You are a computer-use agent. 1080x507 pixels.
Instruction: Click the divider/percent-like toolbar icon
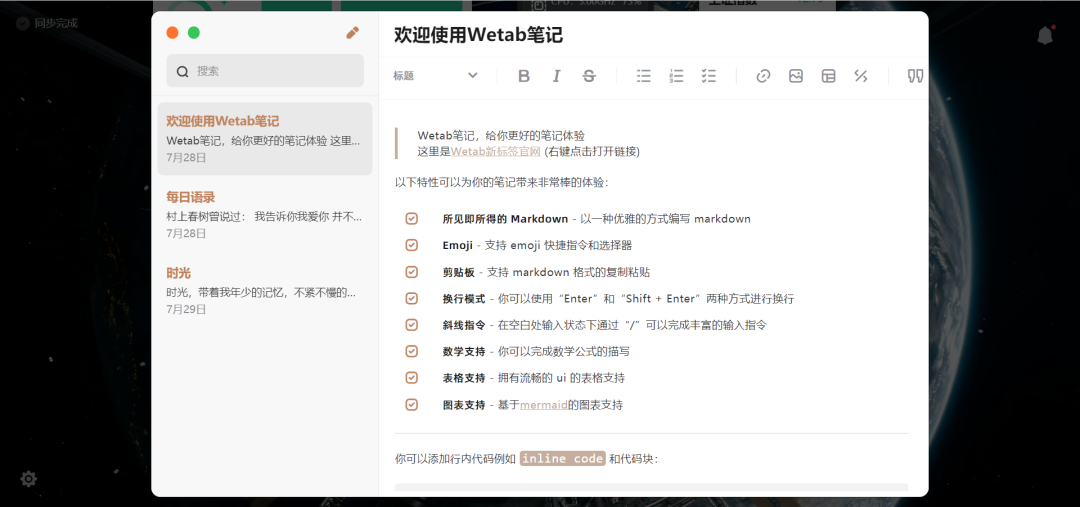(x=860, y=76)
